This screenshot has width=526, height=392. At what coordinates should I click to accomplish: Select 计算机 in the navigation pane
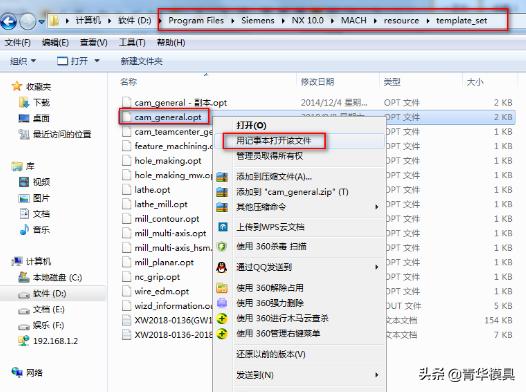tap(31, 261)
